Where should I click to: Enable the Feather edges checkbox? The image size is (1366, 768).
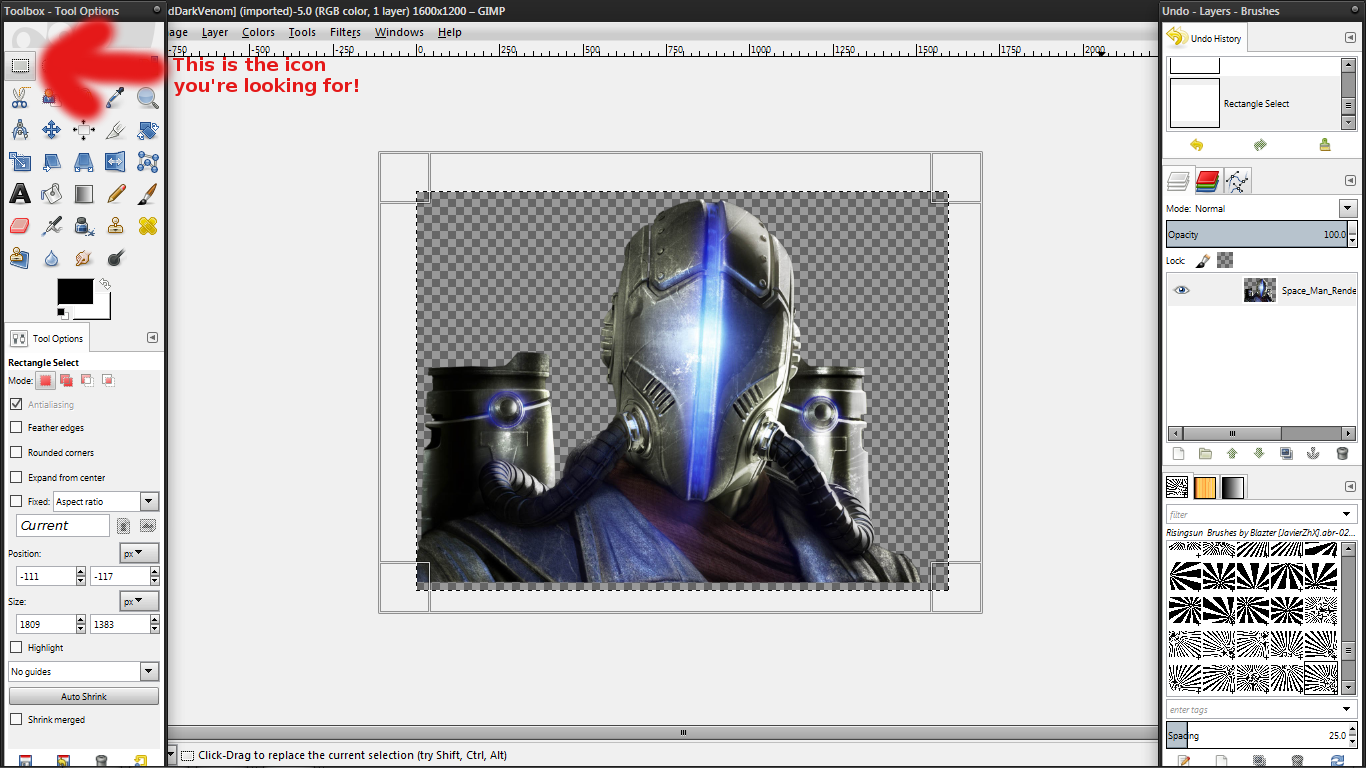pyautogui.click(x=16, y=427)
